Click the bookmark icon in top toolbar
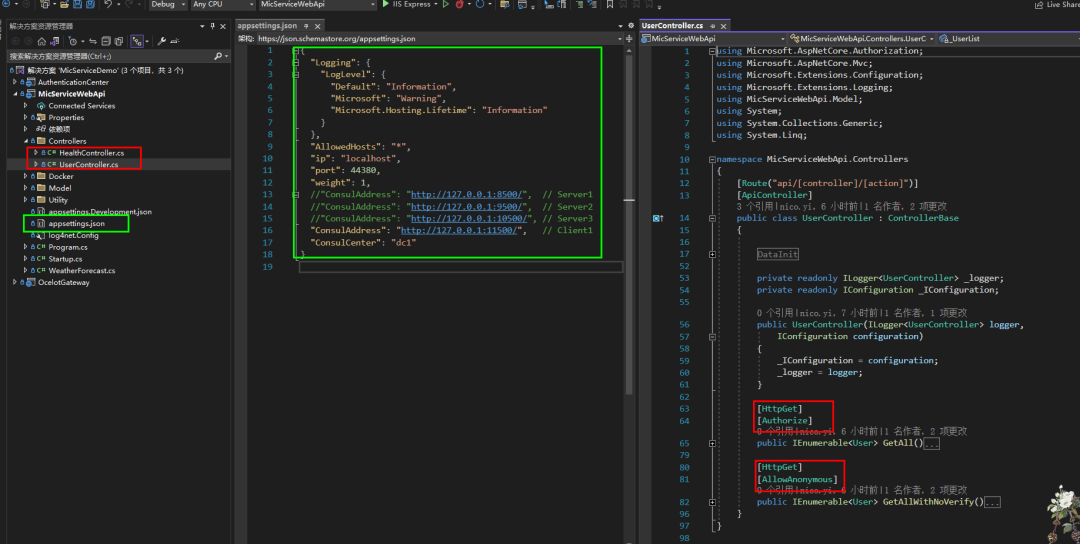Viewport: 1080px width, 544px height. (610, 4)
